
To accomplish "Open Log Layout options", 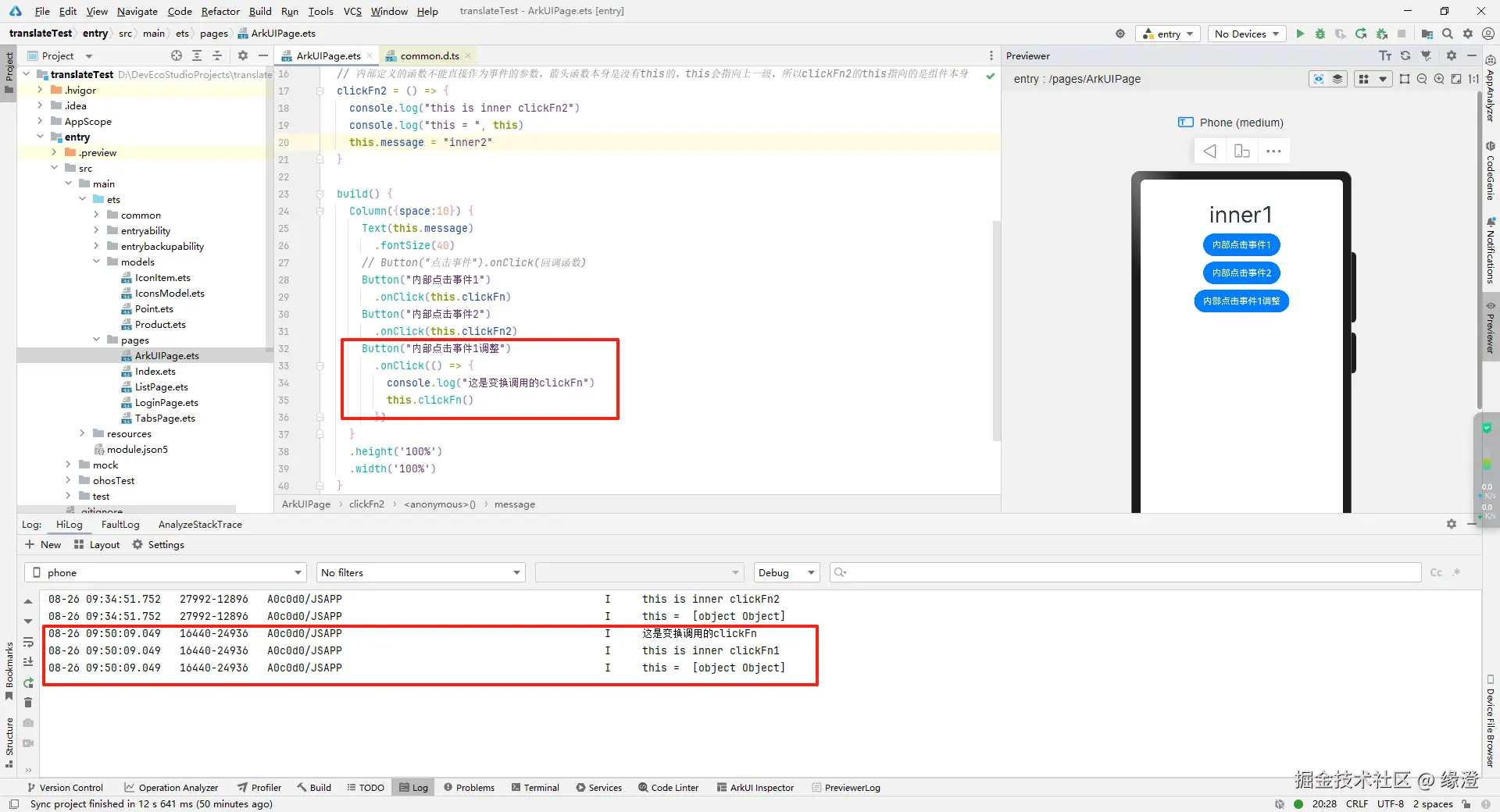I will coord(97,544).
